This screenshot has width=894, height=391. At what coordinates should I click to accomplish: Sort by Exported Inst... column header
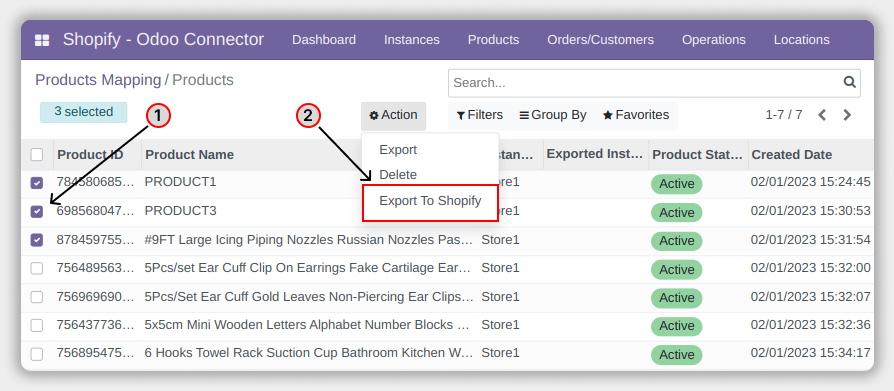(595, 154)
